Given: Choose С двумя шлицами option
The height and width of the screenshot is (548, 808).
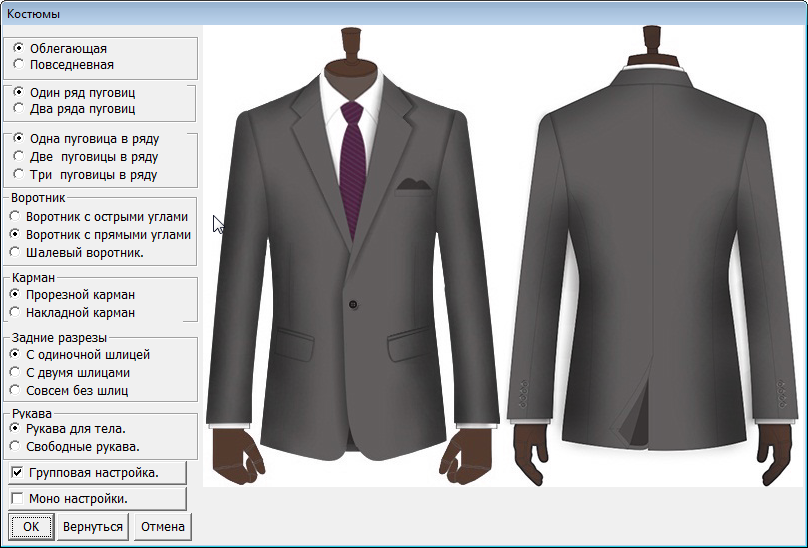Looking at the screenshot, I should click(15, 373).
